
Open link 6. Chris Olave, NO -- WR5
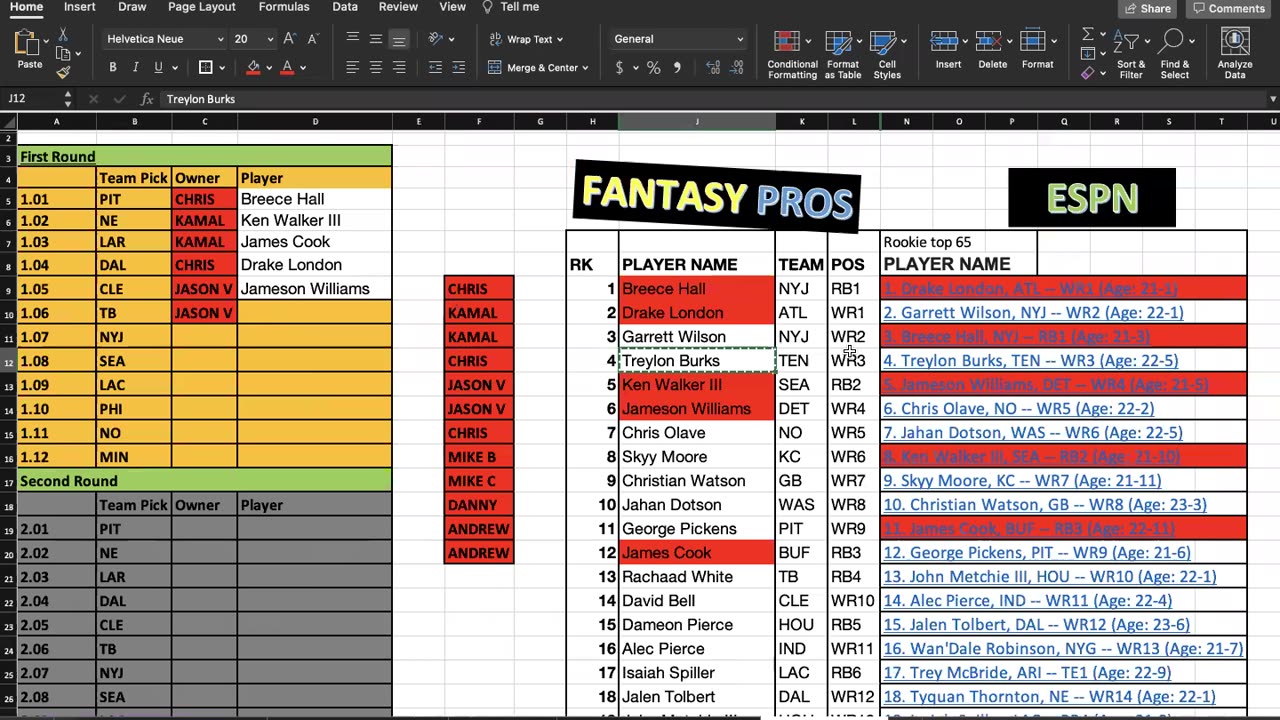(x=1018, y=409)
